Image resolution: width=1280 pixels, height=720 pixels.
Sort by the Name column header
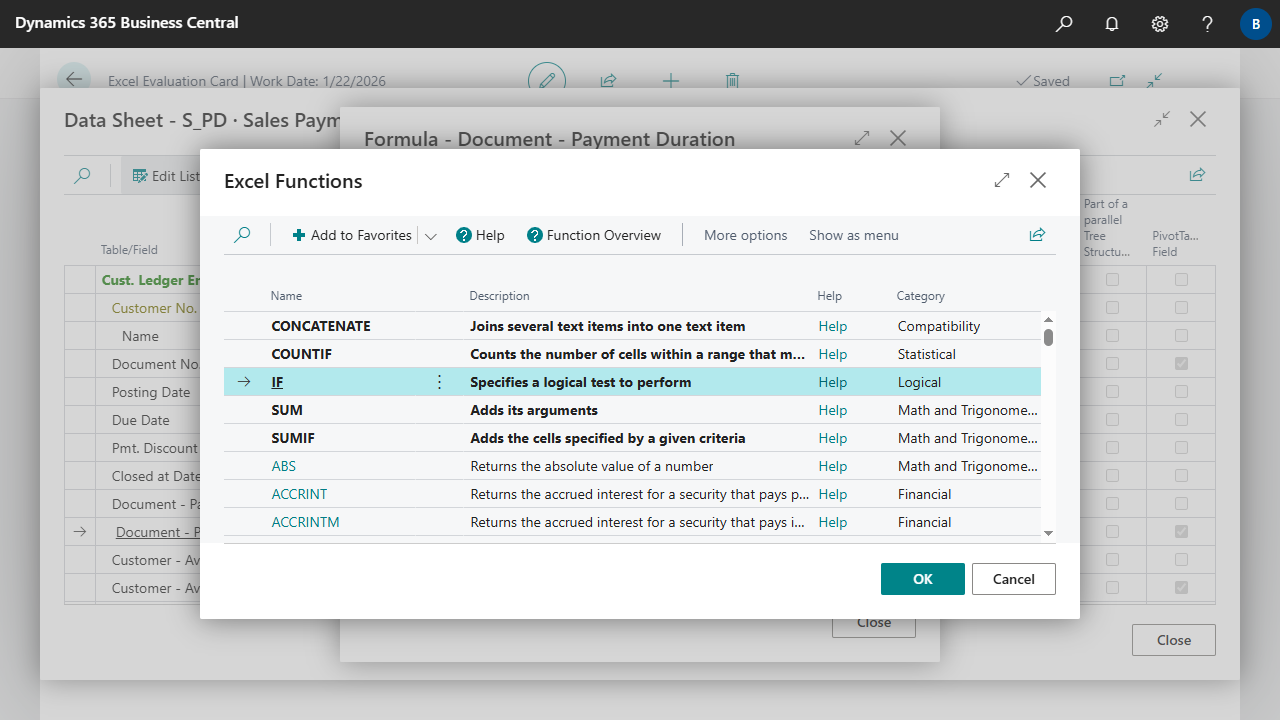(286, 296)
